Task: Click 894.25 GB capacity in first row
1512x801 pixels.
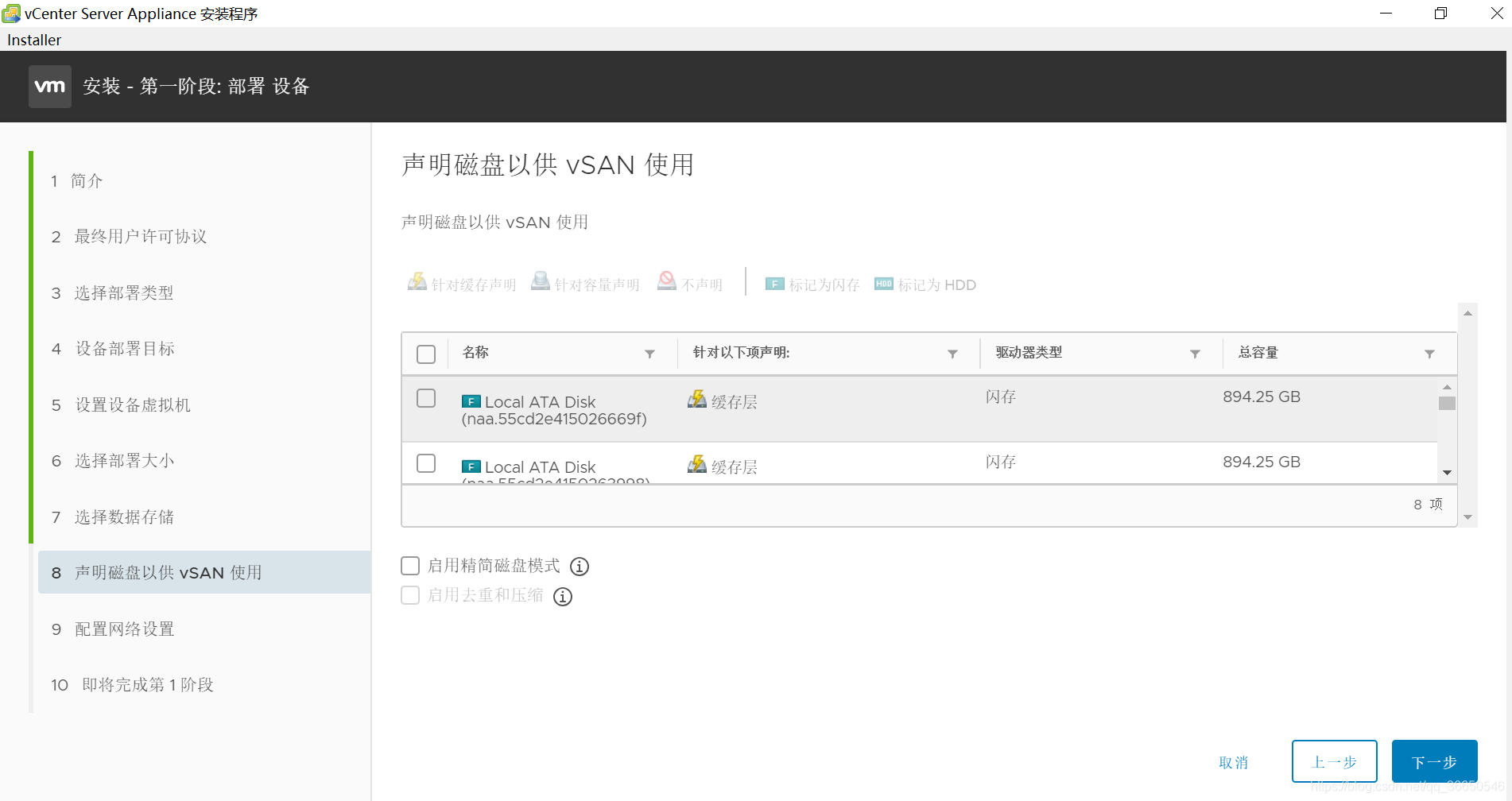Action: tap(1262, 397)
